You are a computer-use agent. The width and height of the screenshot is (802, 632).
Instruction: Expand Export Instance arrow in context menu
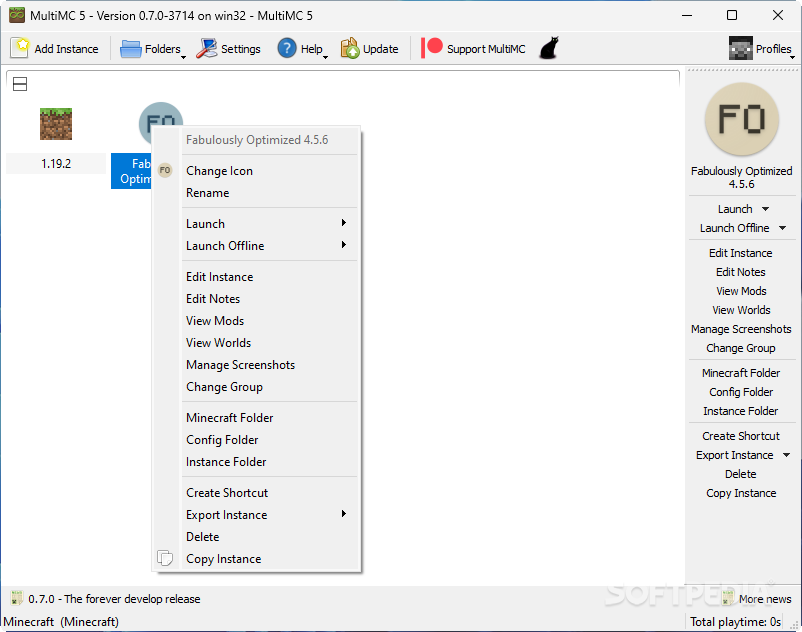click(344, 514)
